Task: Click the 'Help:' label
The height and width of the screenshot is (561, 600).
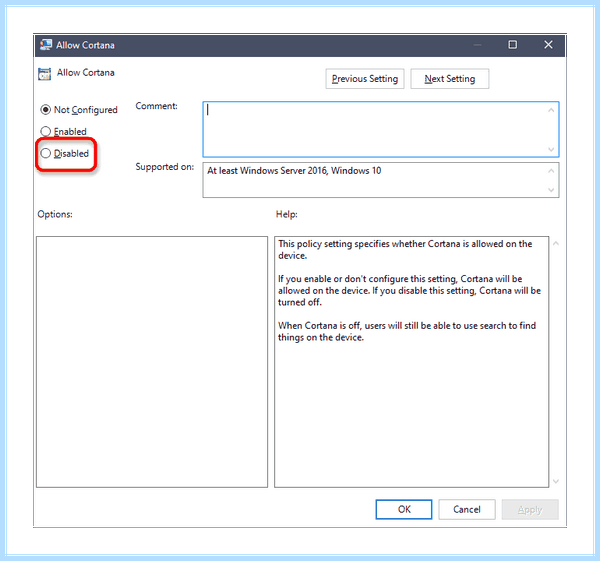Action: (287, 214)
